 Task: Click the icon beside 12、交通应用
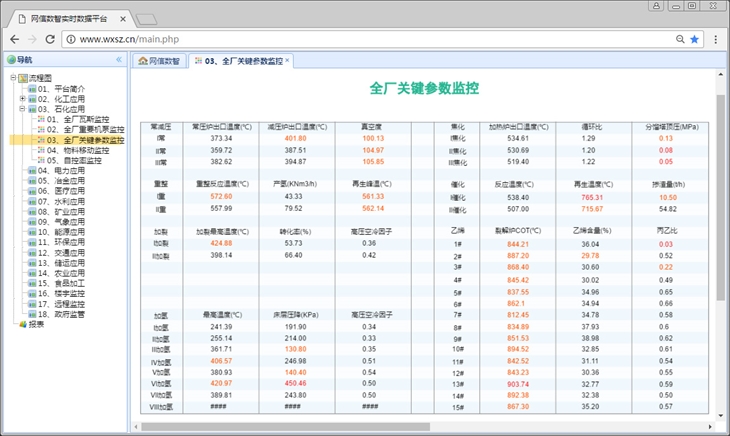point(32,253)
